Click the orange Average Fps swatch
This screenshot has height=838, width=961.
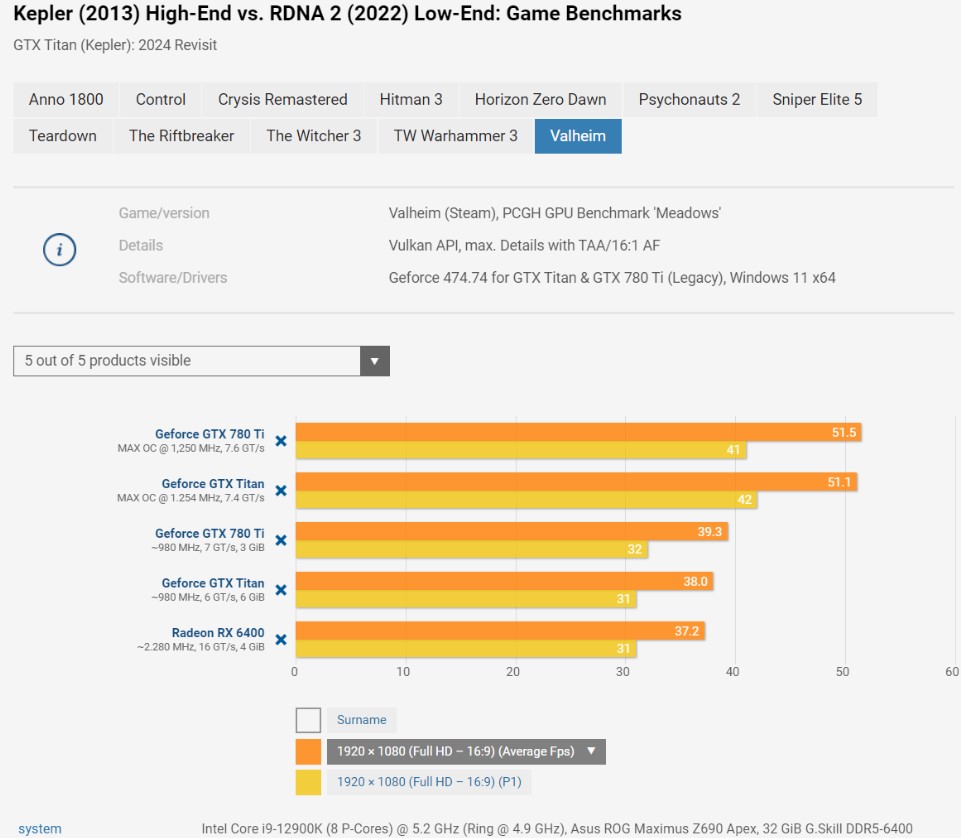click(x=308, y=752)
